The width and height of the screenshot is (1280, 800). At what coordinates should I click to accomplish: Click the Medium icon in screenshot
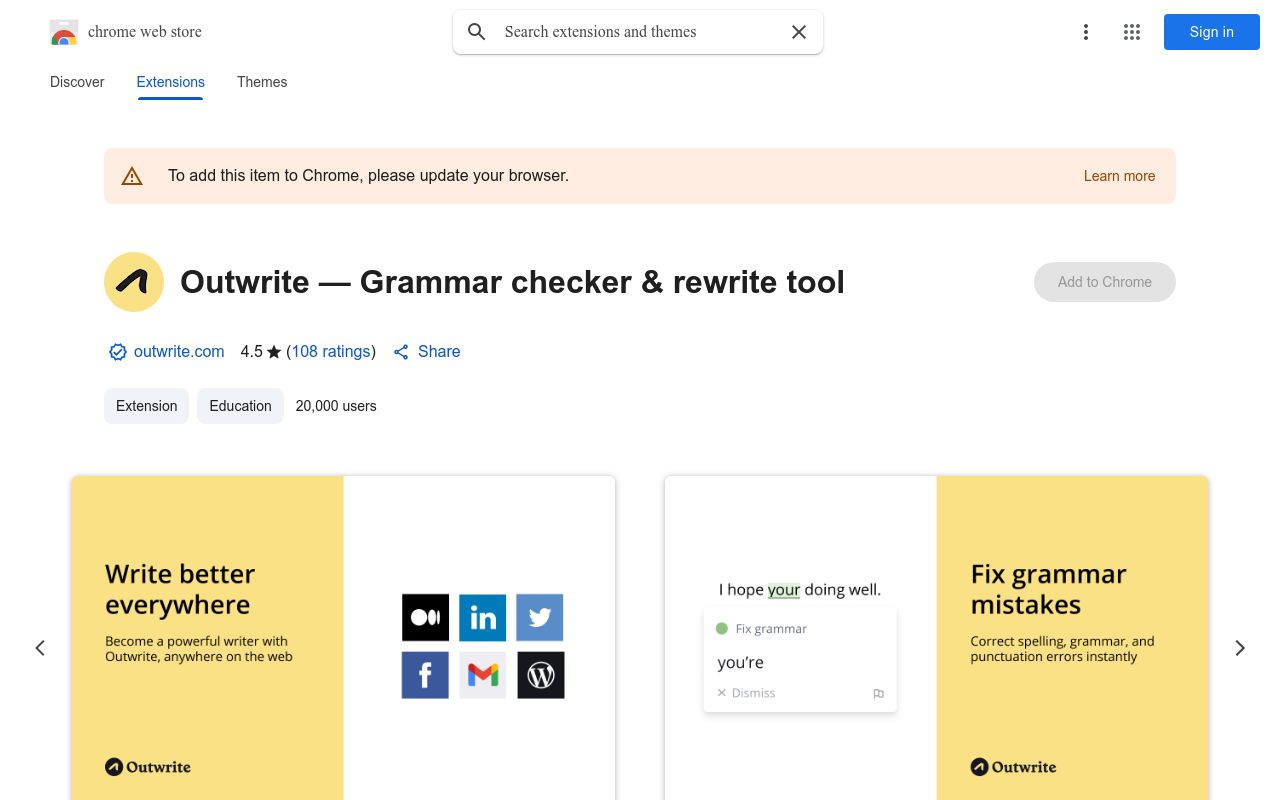tap(426, 618)
